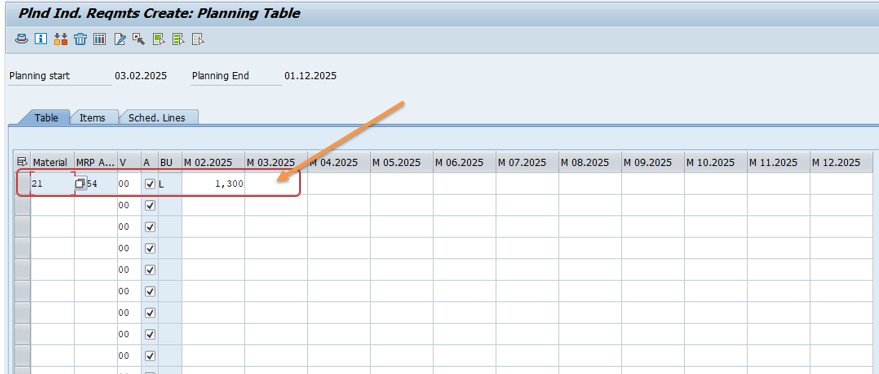Select the MRP A... column header
This screenshot has width=879, height=374.
(96, 162)
